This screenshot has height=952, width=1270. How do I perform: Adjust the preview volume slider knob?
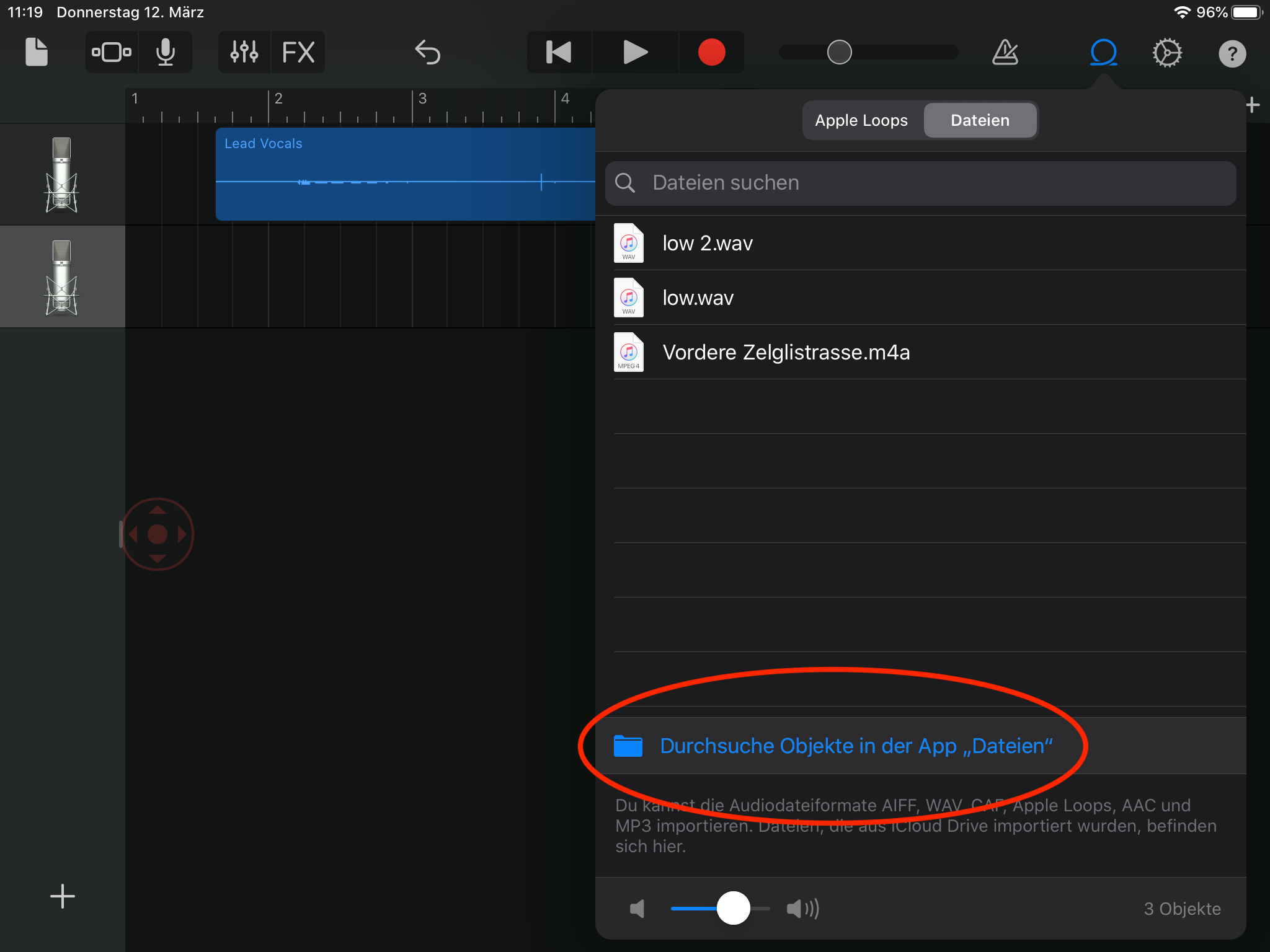point(733,908)
